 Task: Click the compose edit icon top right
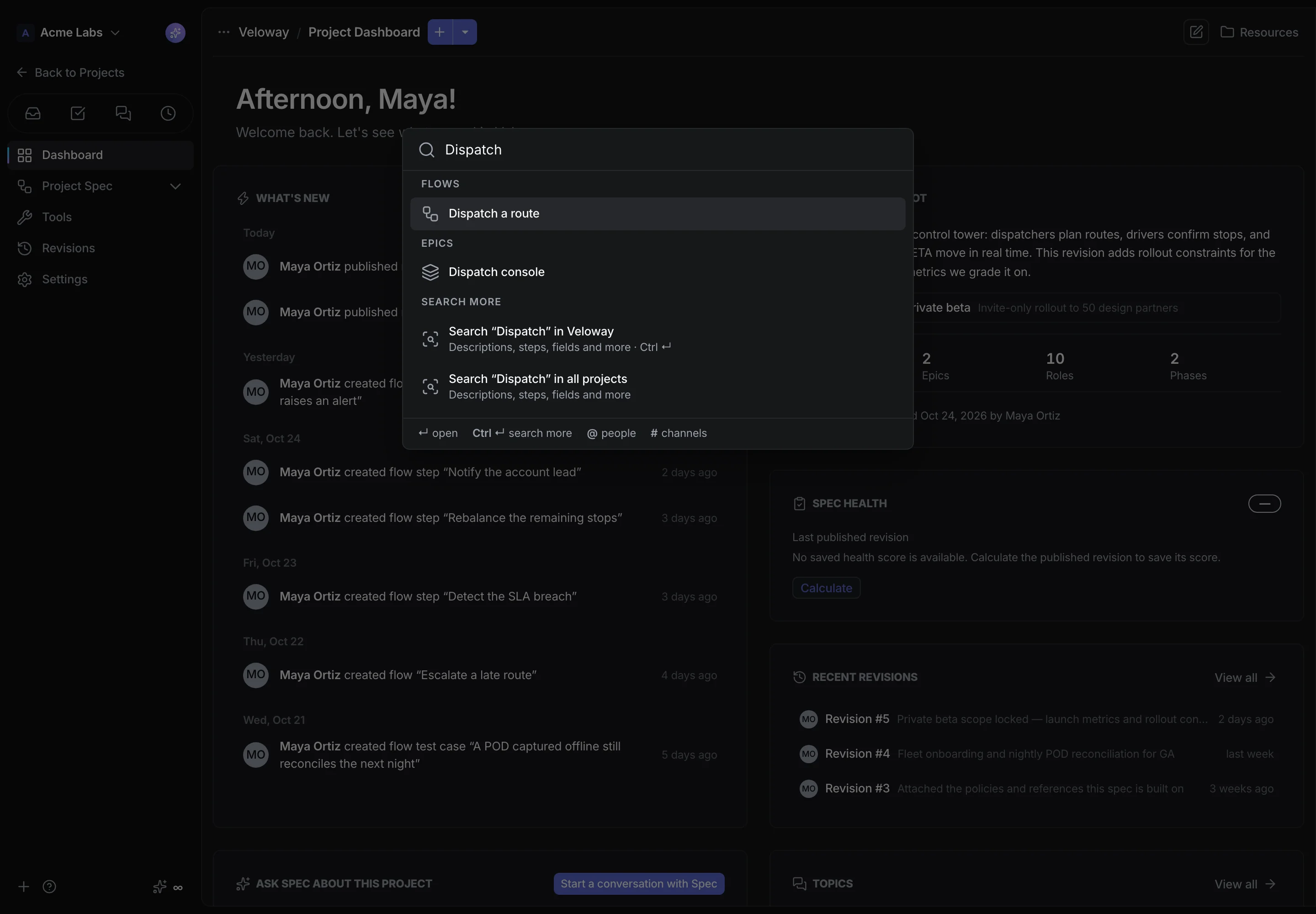[1196, 32]
